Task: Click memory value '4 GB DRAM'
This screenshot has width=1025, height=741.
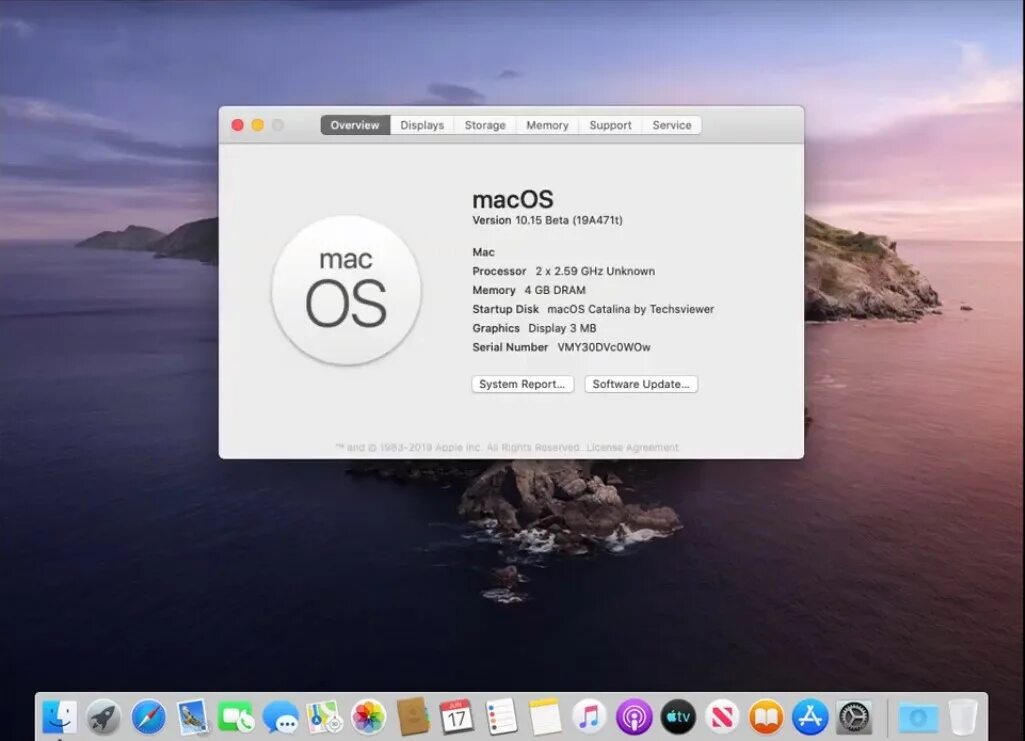Action: pyautogui.click(x=555, y=290)
